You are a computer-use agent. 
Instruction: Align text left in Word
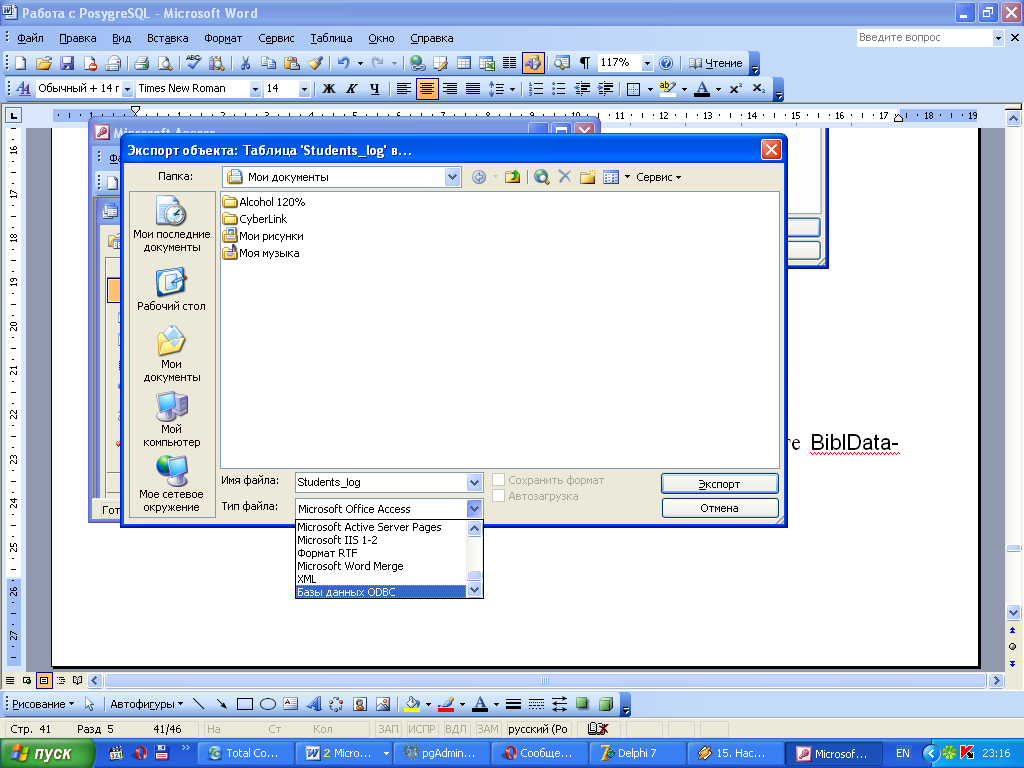(404, 89)
